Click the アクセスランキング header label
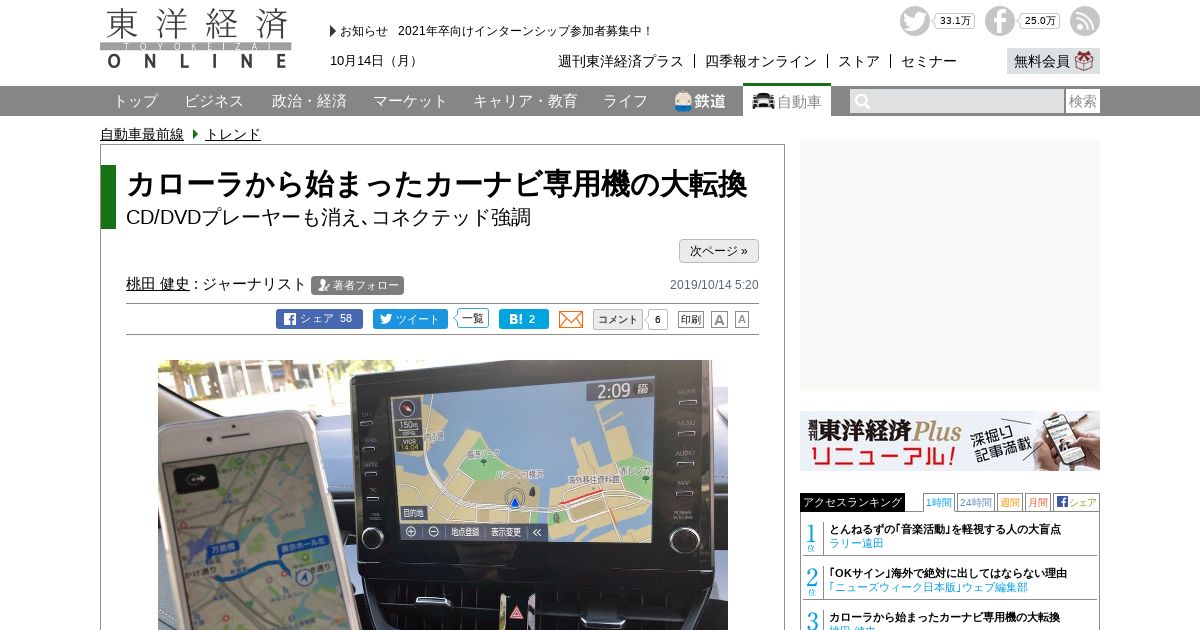 point(852,502)
